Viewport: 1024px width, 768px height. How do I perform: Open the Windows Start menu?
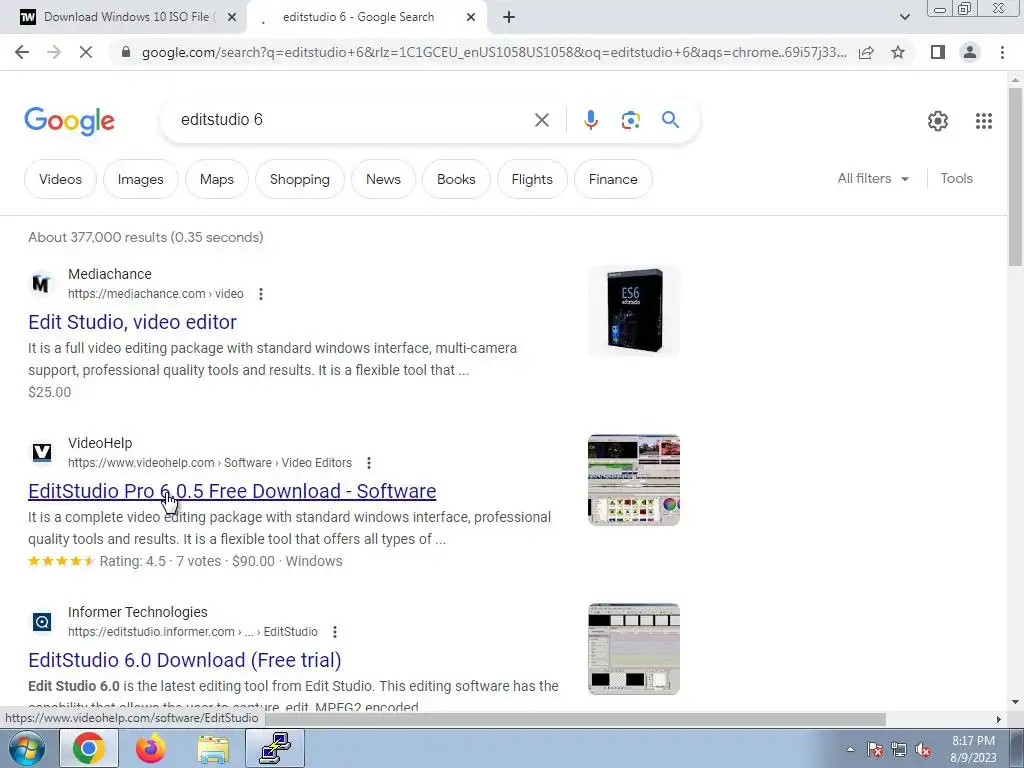click(x=27, y=748)
